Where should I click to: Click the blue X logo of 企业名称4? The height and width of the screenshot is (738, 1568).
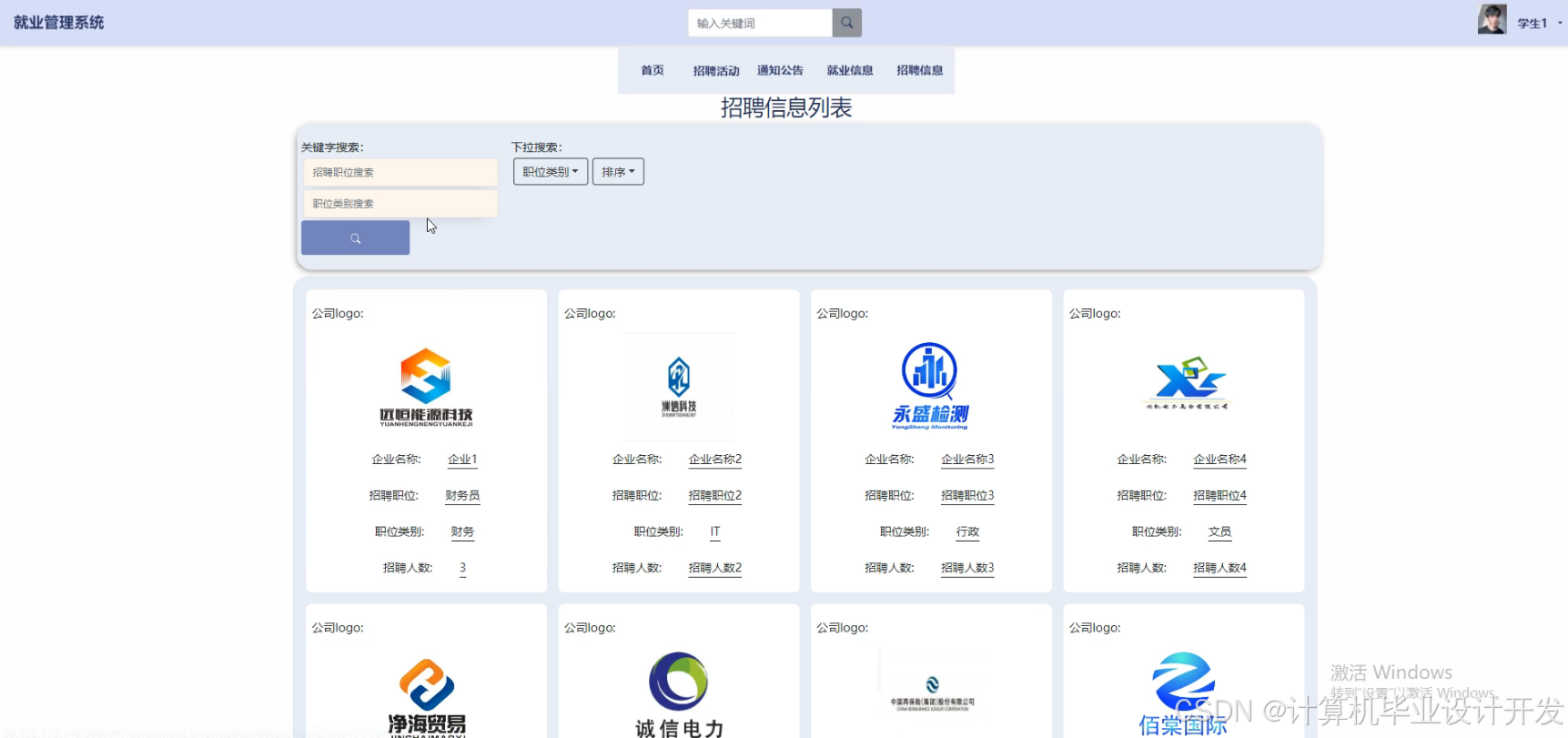coord(1187,382)
